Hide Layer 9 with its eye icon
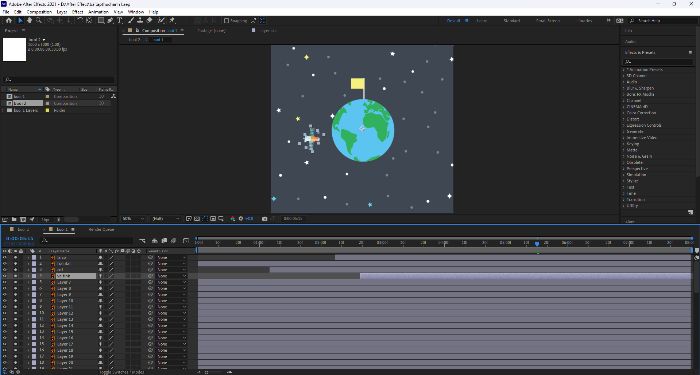This screenshot has height=375, width=700. pyautogui.click(x=4, y=295)
